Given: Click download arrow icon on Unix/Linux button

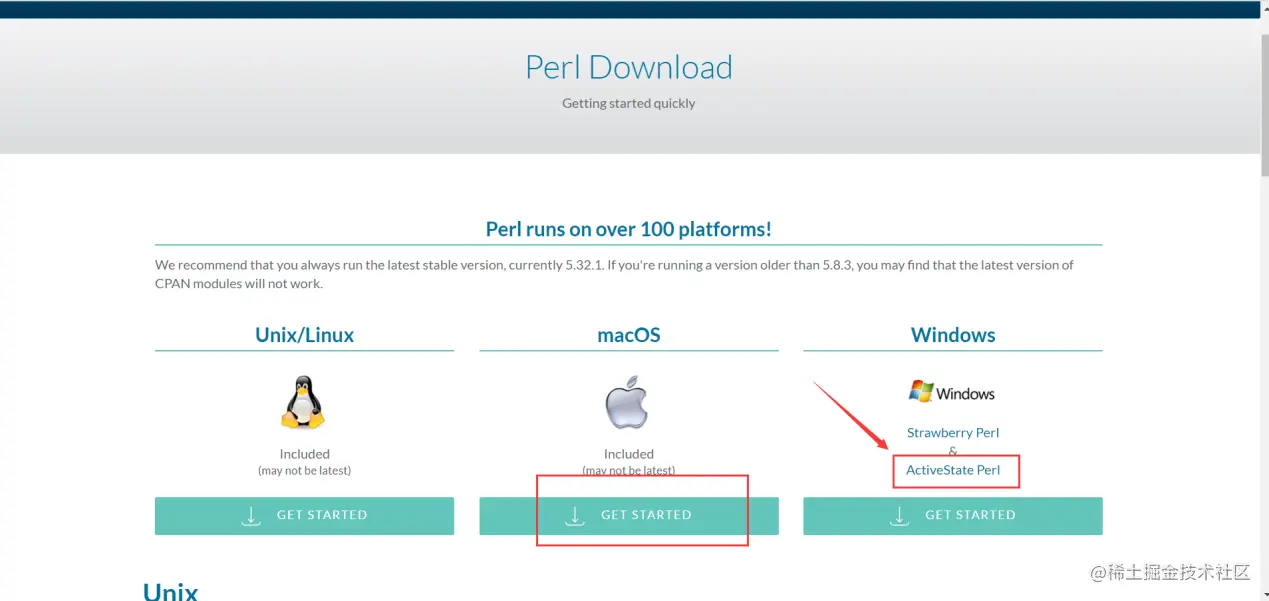Looking at the screenshot, I should (251, 515).
